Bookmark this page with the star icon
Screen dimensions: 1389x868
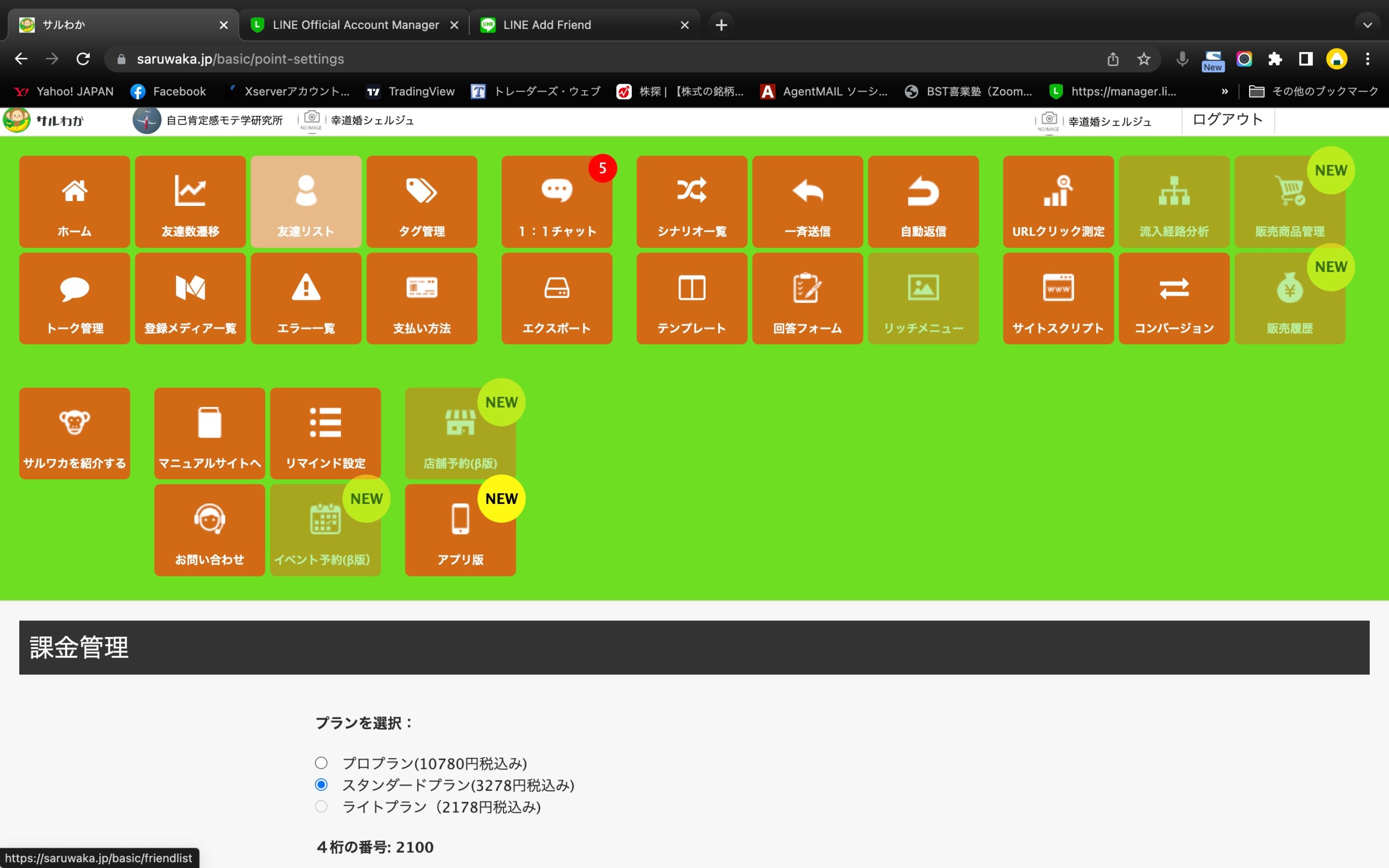1144,58
